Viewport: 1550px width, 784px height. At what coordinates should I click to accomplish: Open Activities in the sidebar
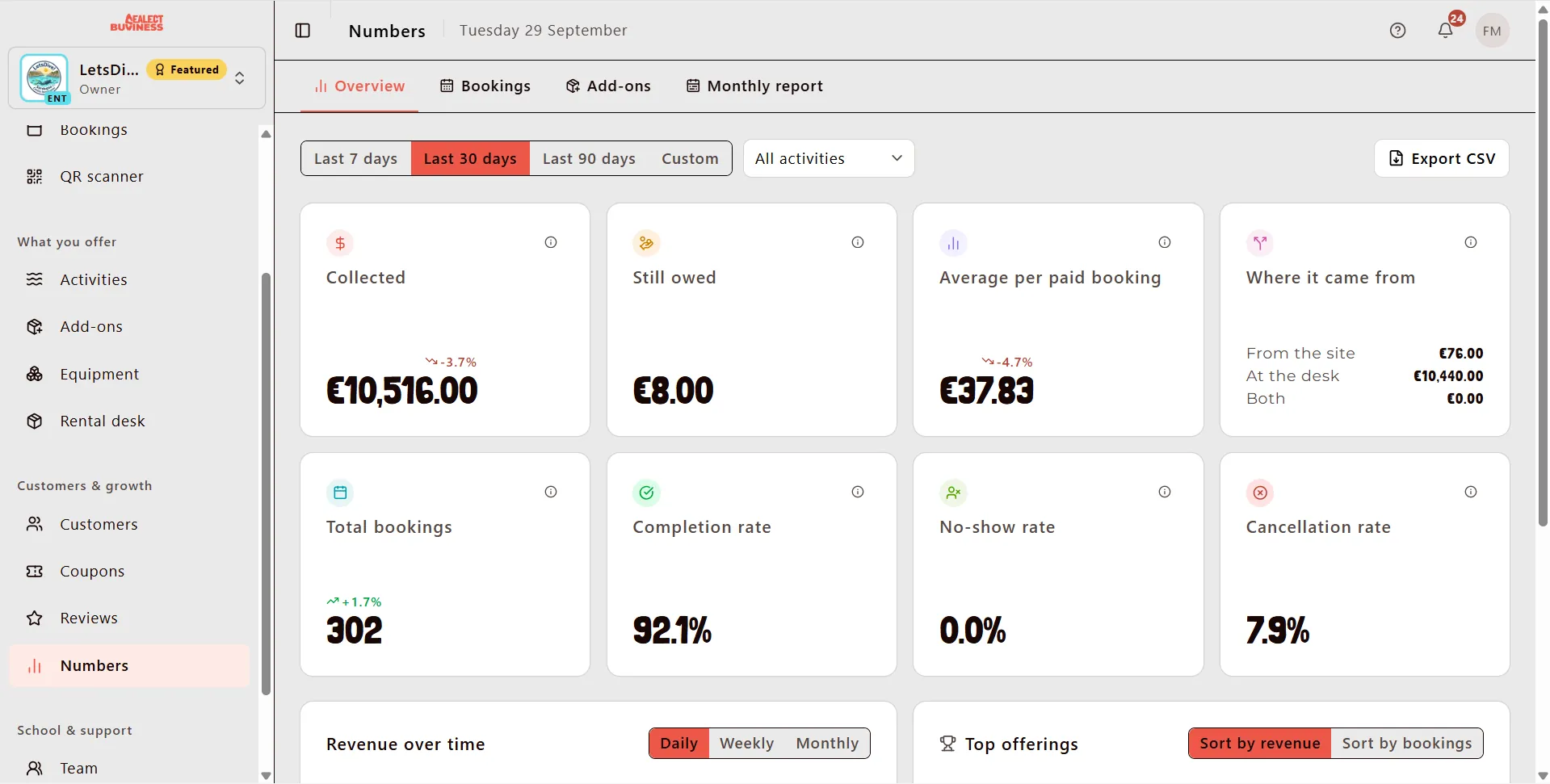pyautogui.click(x=129, y=280)
